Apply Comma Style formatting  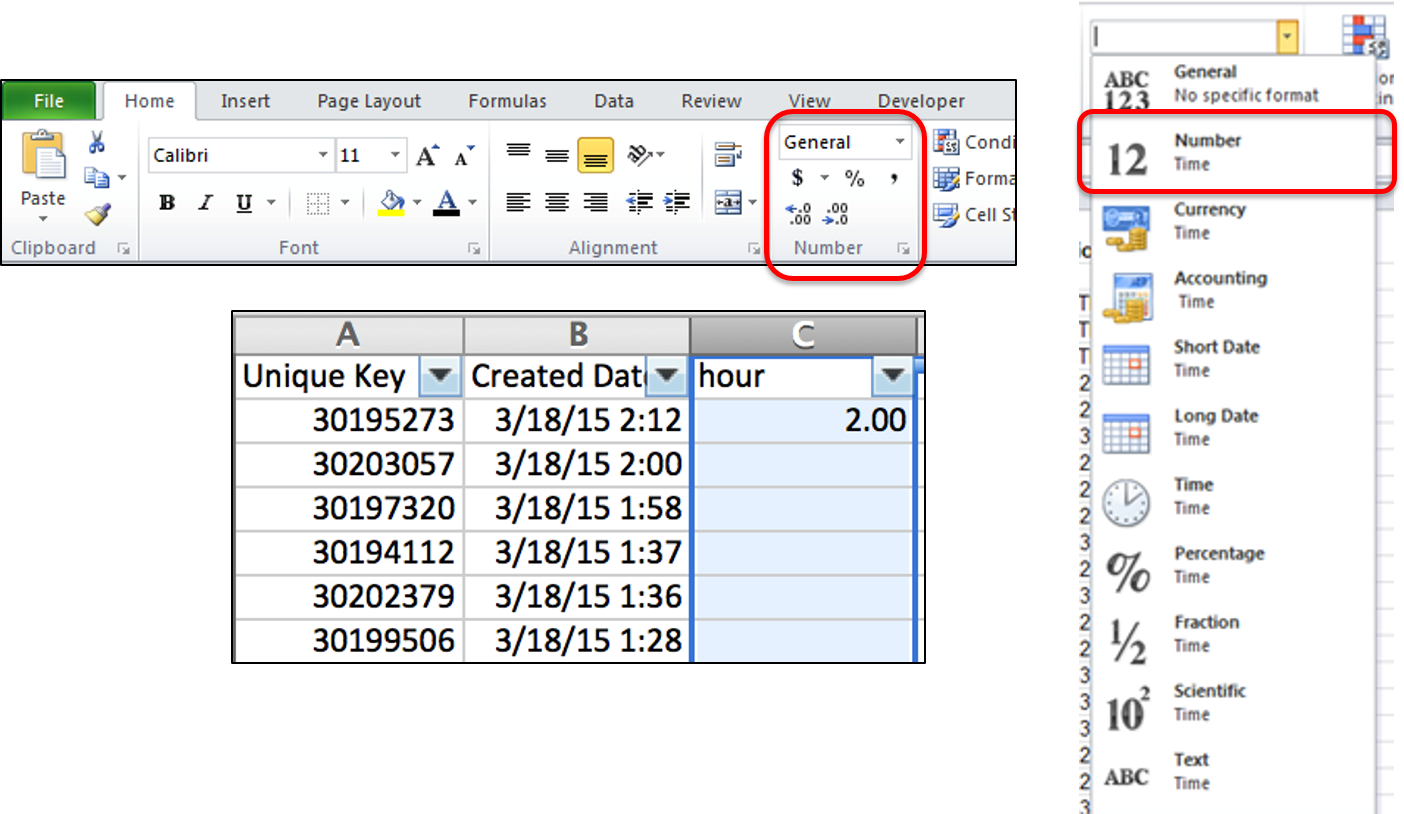[x=893, y=178]
